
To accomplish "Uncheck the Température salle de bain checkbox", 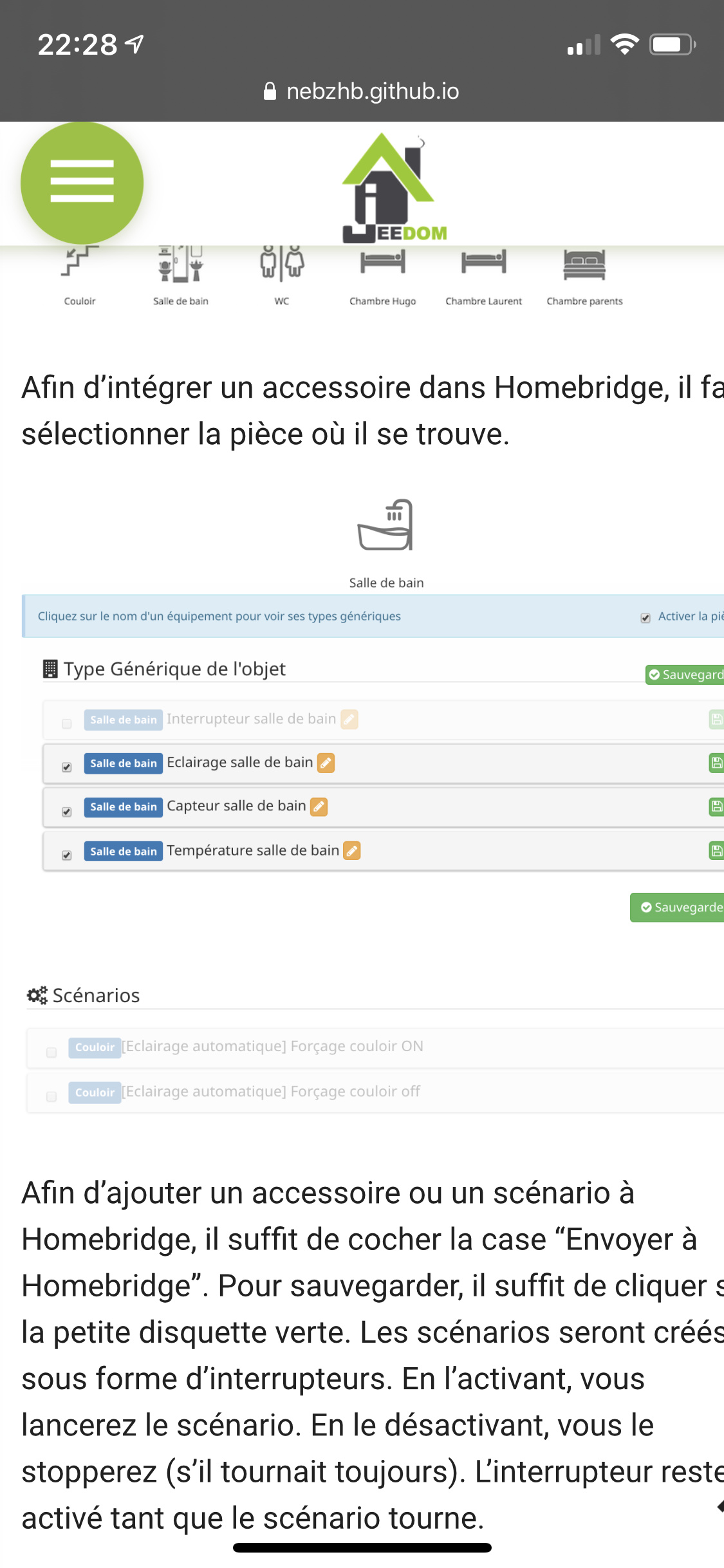I will click(x=67, y=855).
